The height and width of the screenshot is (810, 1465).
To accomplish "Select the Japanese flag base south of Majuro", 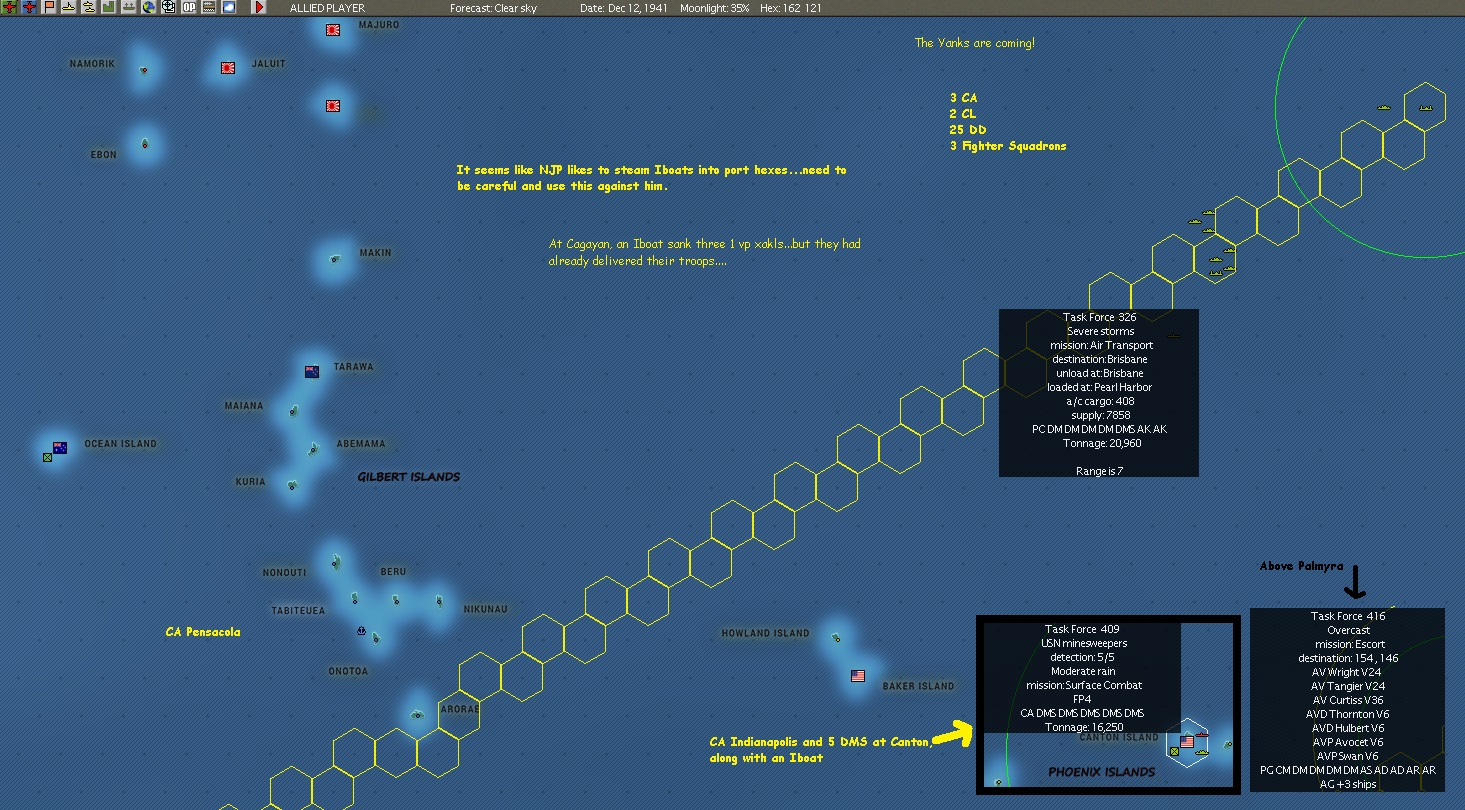I will tap(333, 105).
